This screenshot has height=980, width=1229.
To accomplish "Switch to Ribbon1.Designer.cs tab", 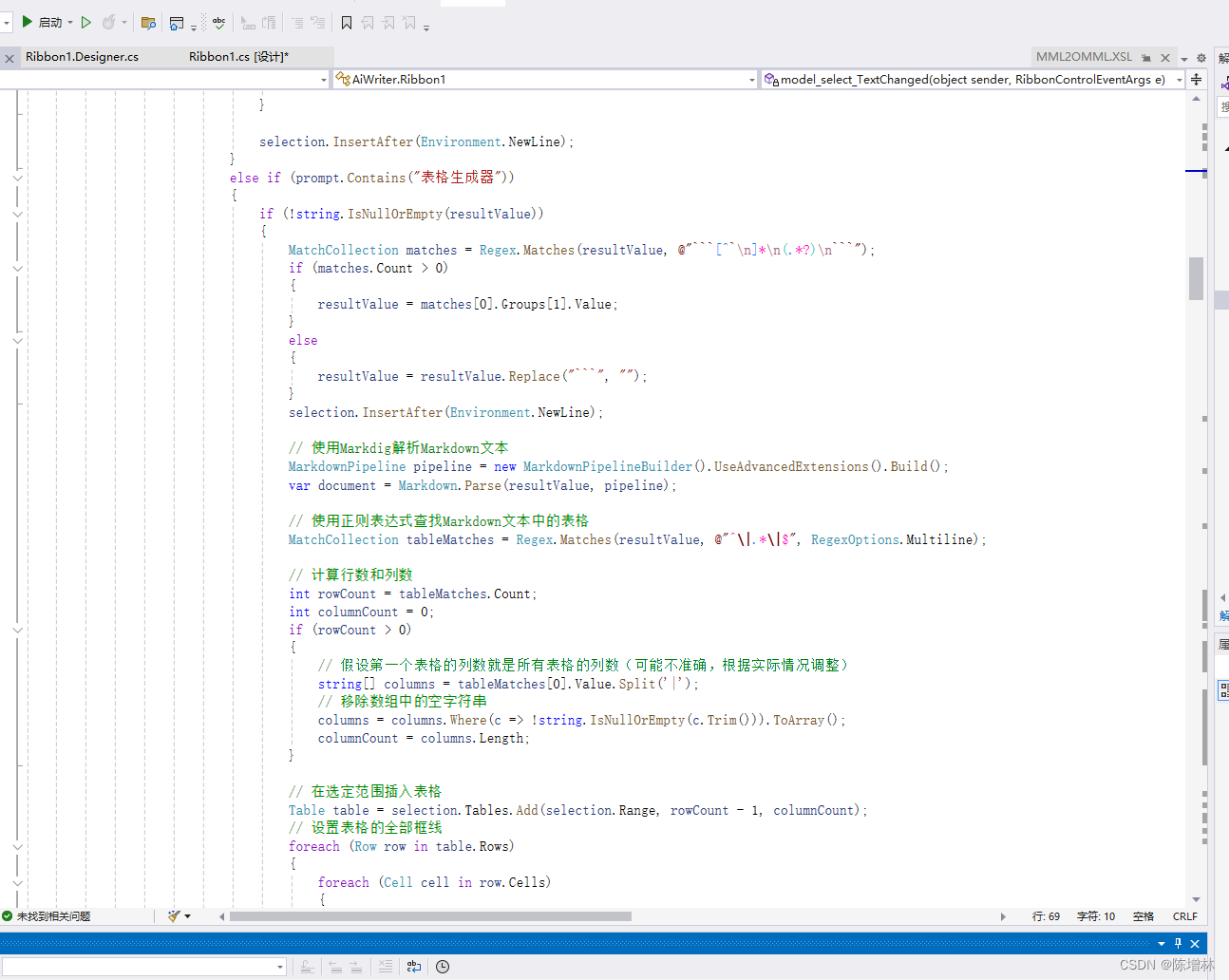I will click(82, 57).
